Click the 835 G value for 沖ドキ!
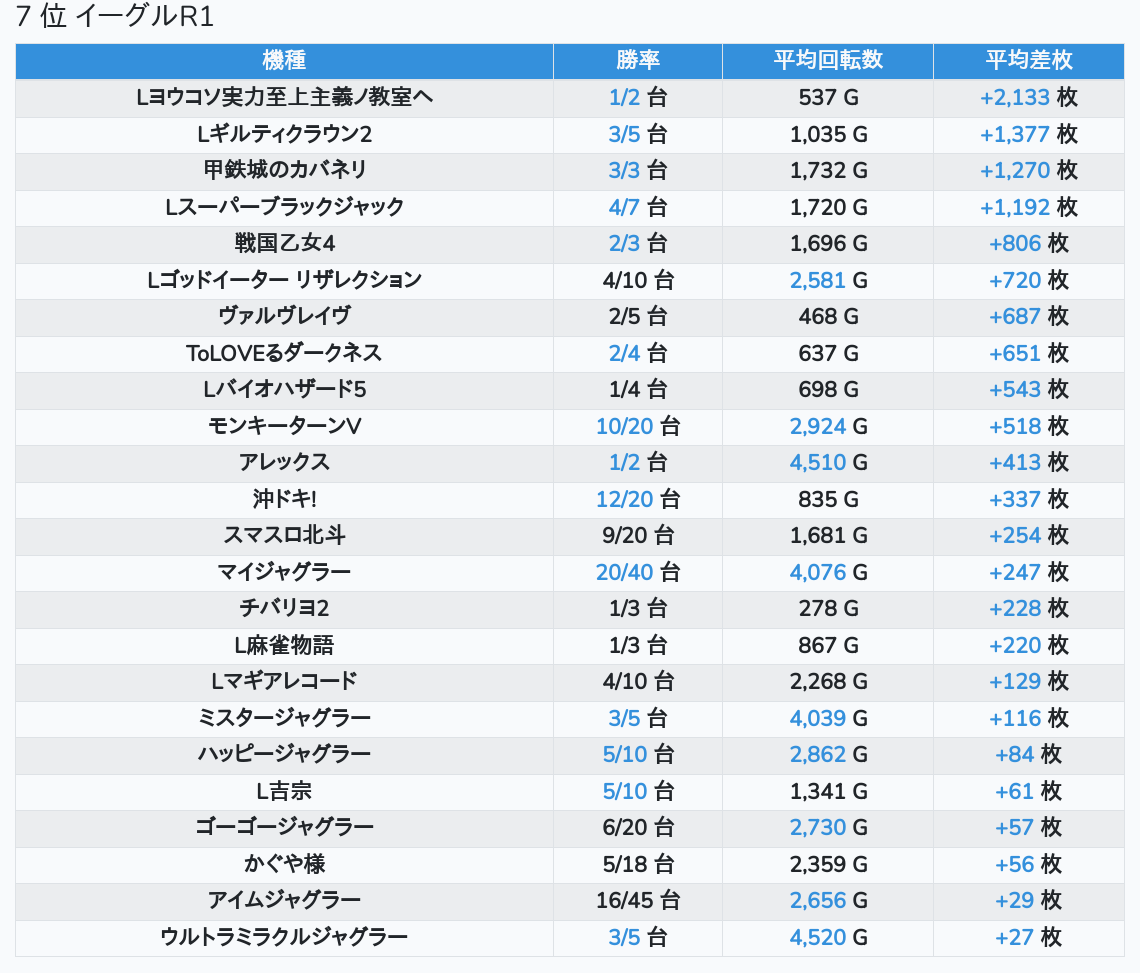 tap(828, 500)
